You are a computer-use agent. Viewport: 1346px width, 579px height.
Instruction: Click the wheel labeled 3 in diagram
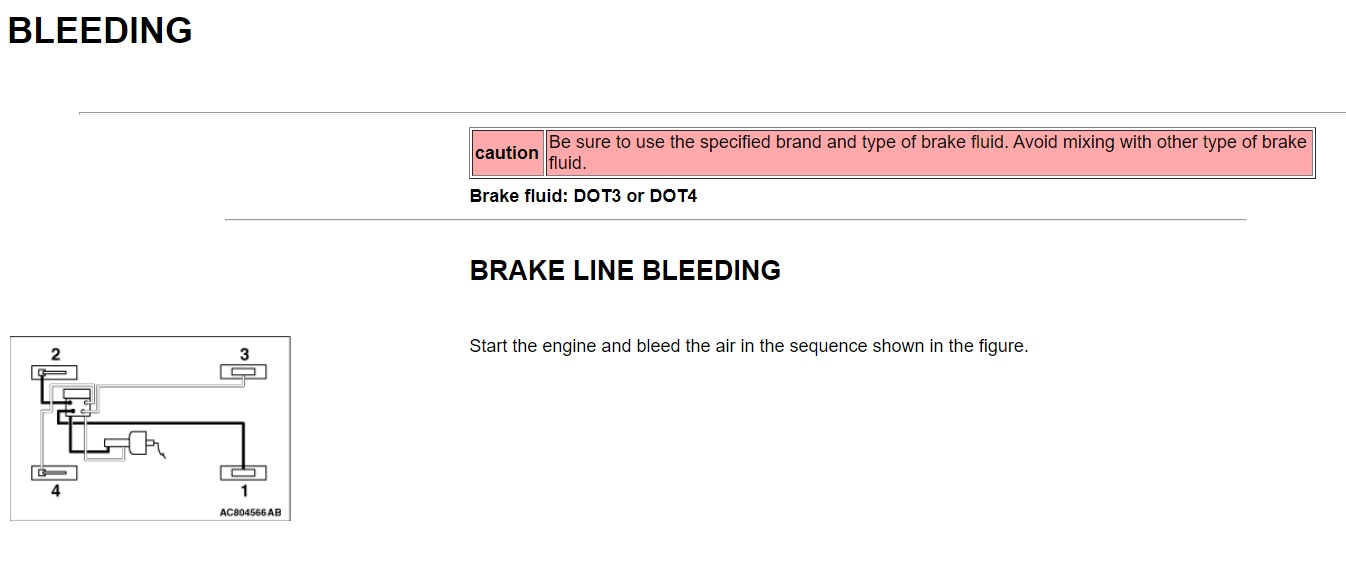[x=243, y=372]
